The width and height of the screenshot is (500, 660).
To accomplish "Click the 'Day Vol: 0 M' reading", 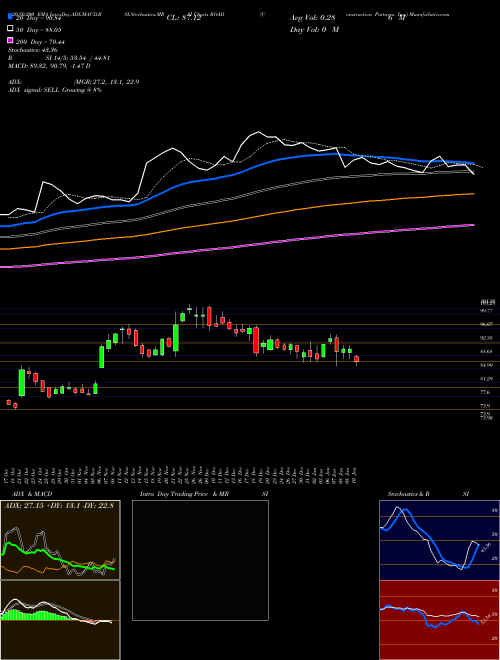I will point(314,30).
